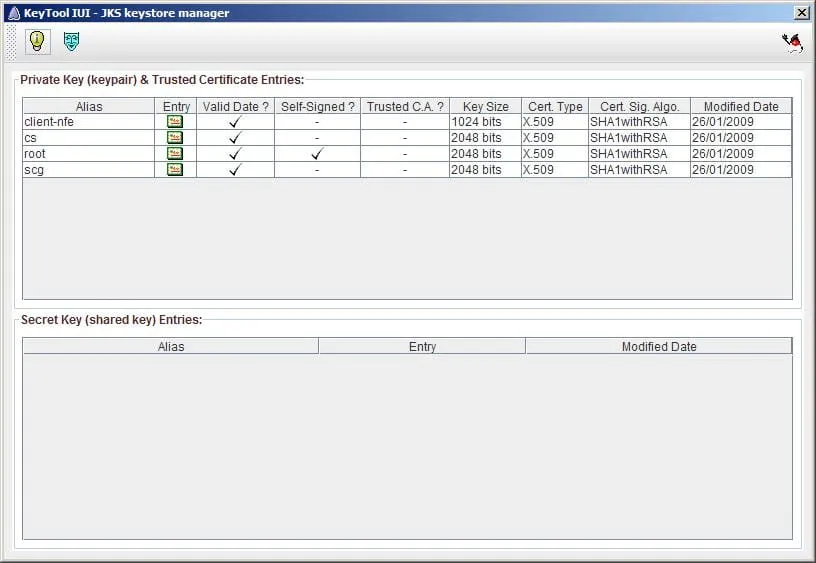Click Self-Signed dash cell for scg

pyautogui.click(x=317, y=170)
